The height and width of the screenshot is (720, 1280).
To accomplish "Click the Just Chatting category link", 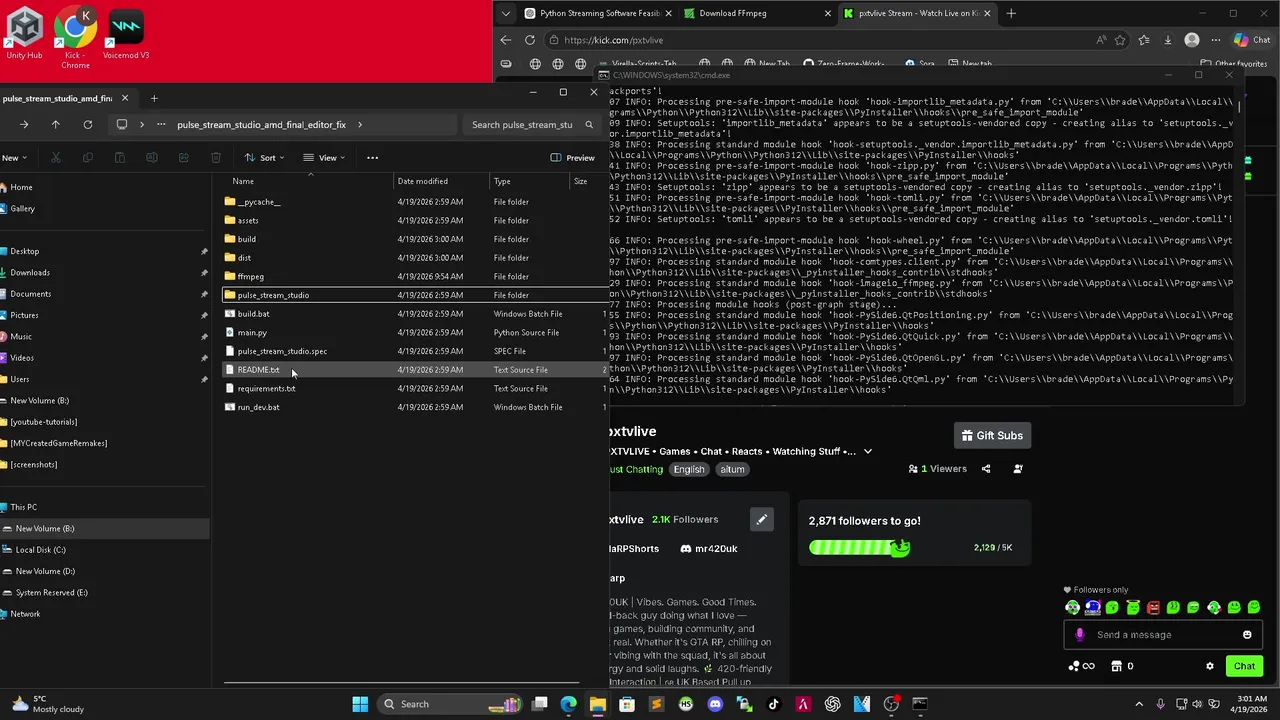I will [636, 470].
